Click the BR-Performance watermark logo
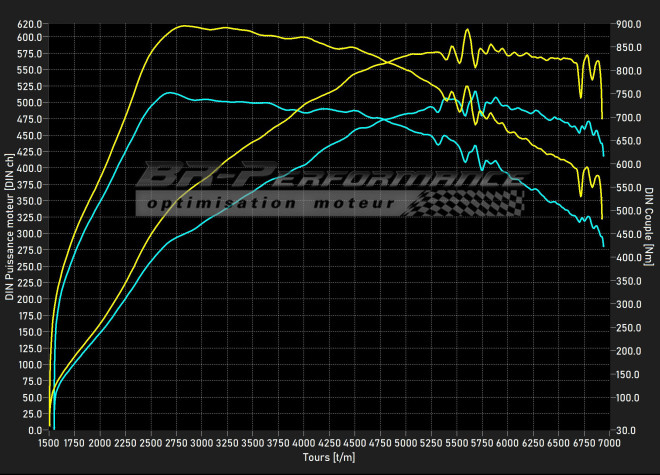Screen dimensions: 660x475 pyautogui.click(x=330, y=178)
